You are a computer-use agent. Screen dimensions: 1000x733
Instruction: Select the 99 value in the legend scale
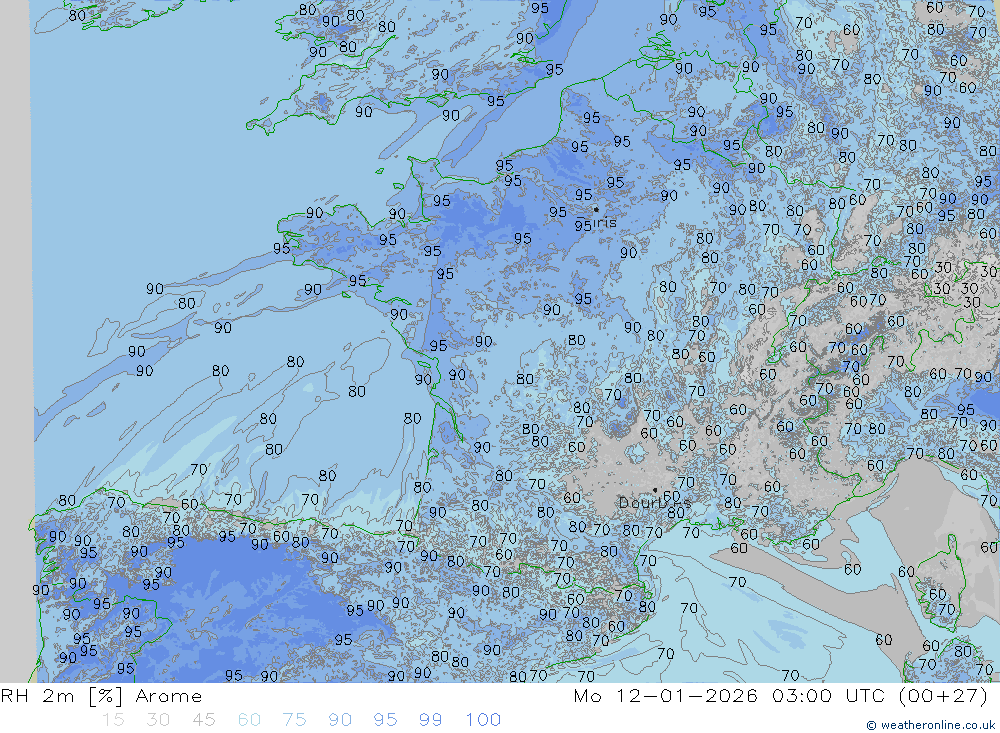coord(430,720)
